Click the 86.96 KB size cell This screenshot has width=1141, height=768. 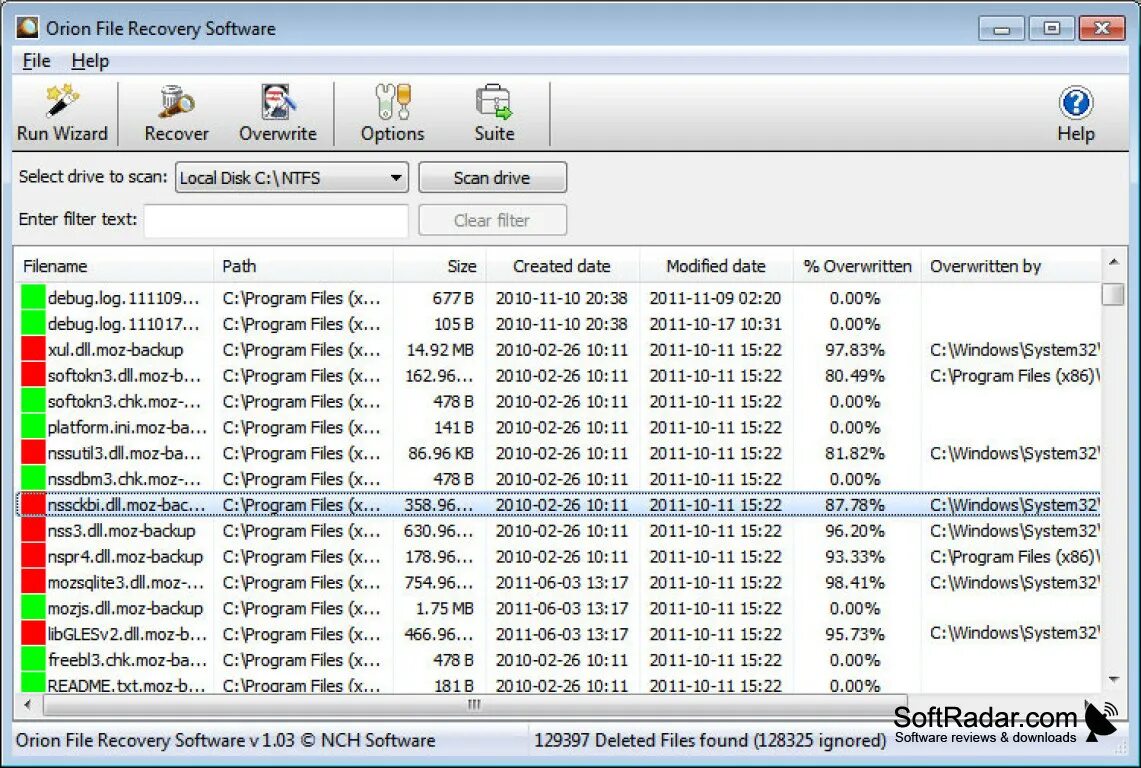point(441,453)
